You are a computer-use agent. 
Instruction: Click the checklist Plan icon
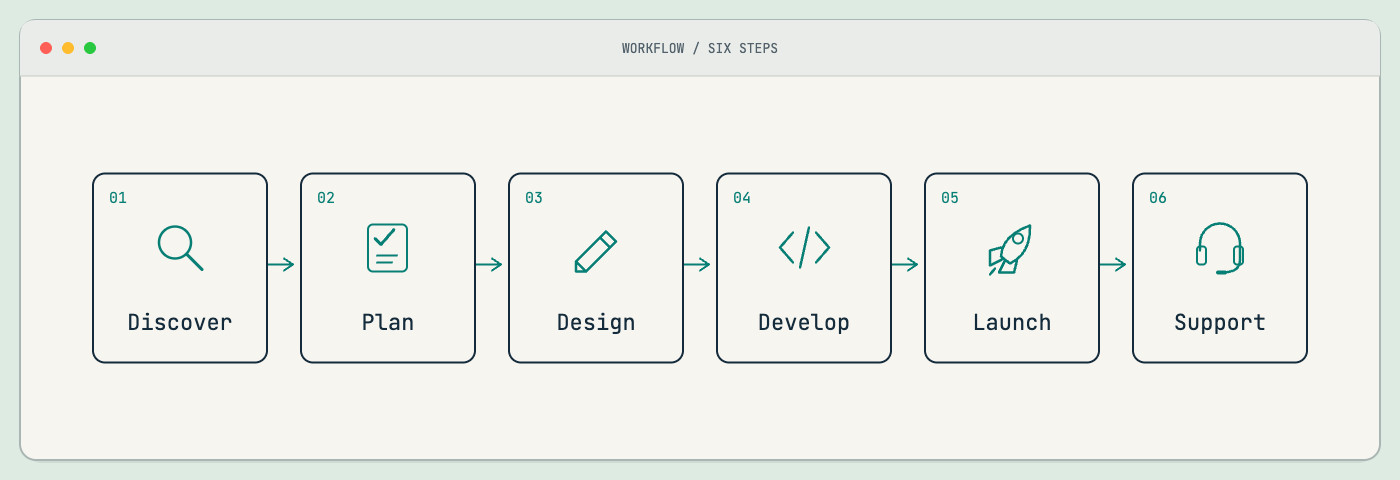[x=388, y=248]
